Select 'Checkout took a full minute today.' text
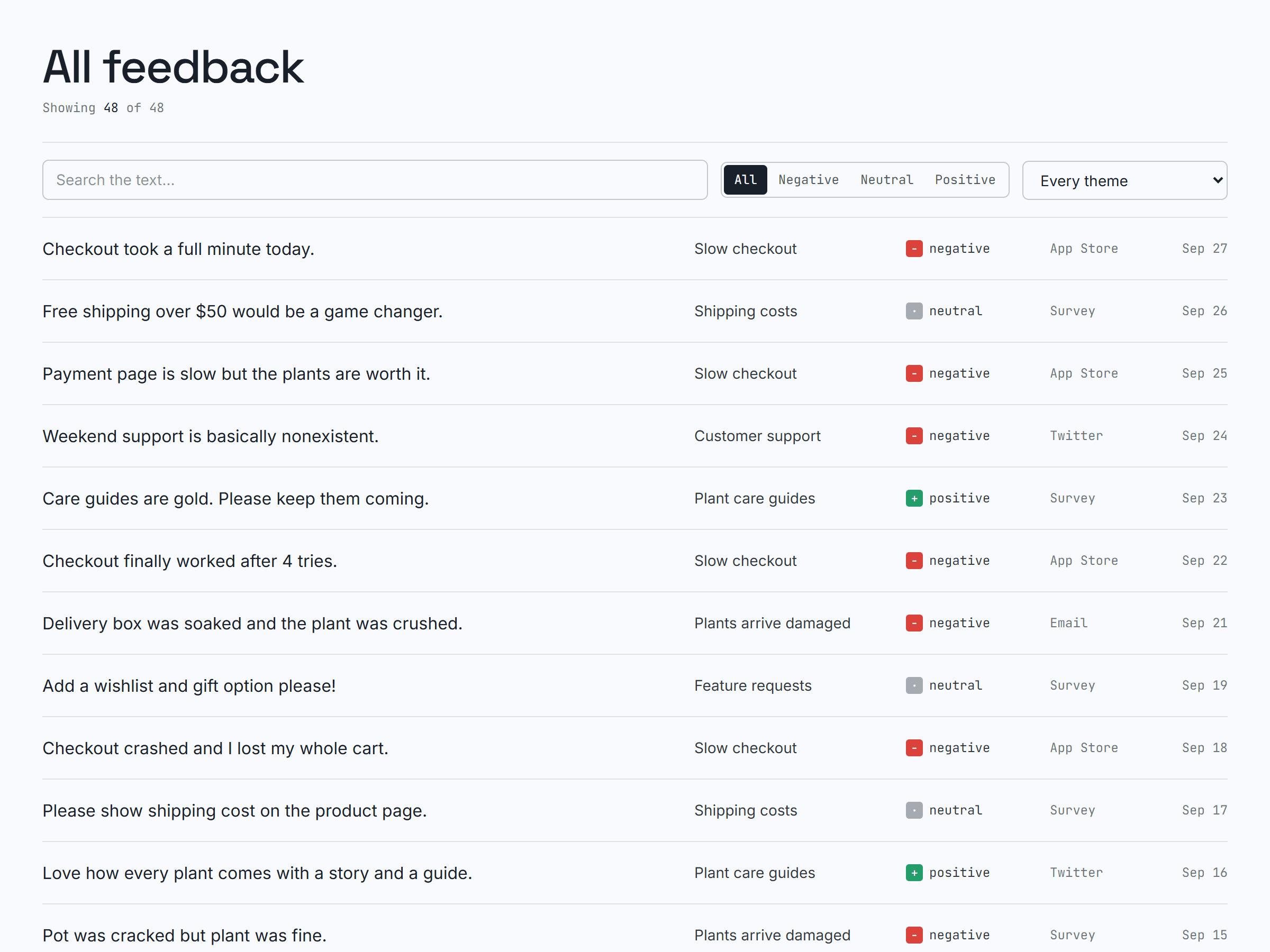1270x952 pixels. [x=178, y=249]
